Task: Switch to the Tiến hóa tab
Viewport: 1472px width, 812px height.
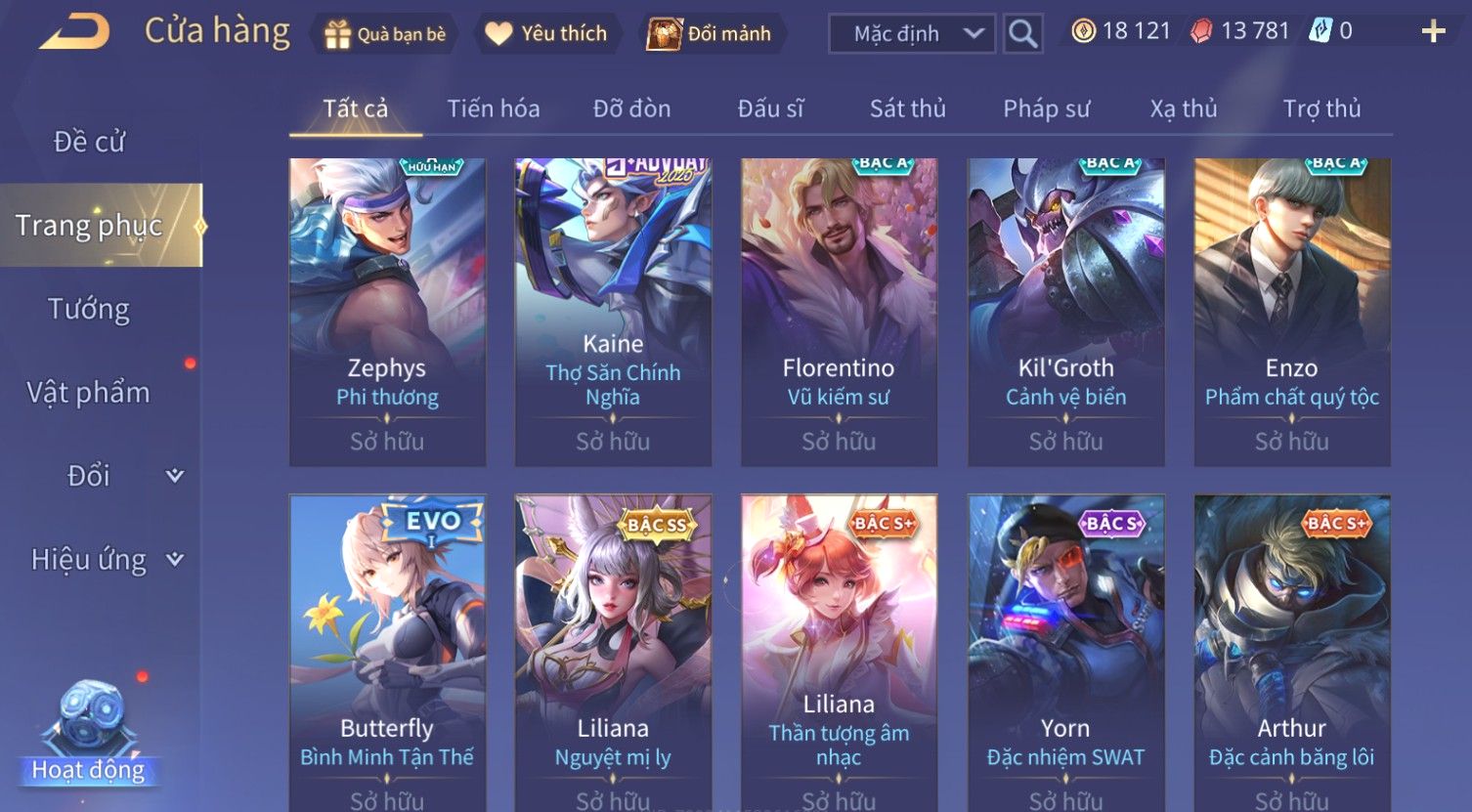Action: pyautogui.click(x=494, y=108)
